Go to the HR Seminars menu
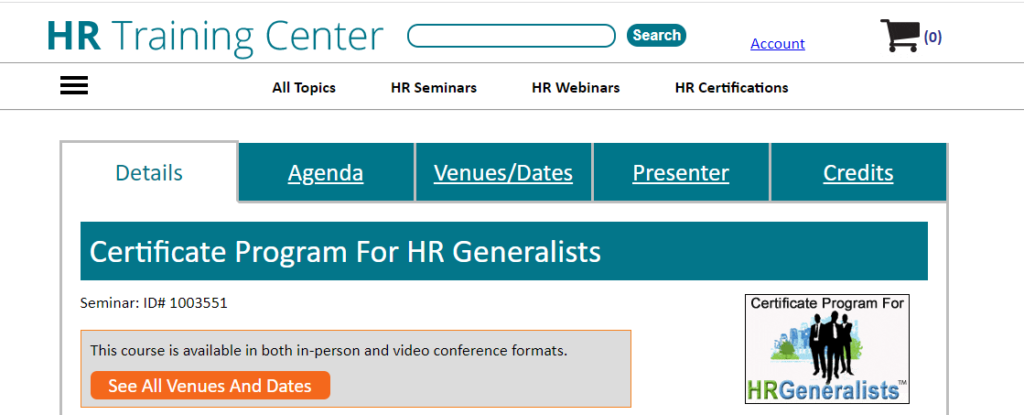 [x=434, y=88]
